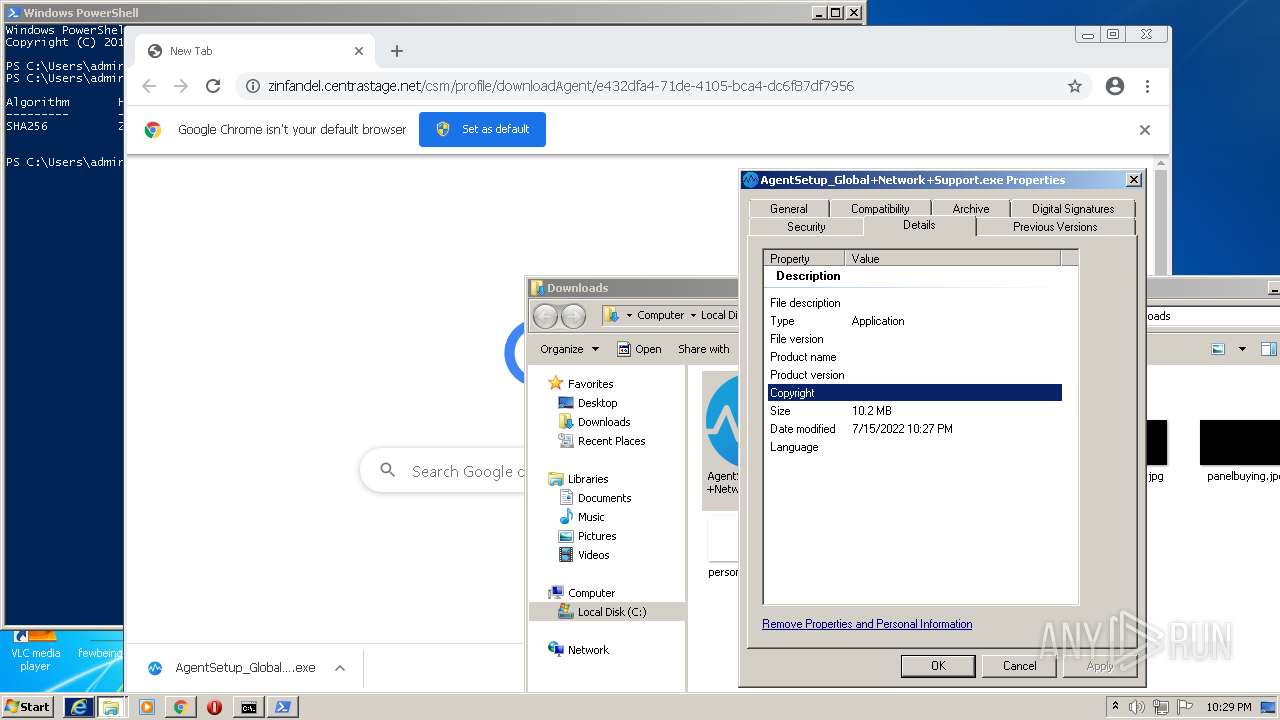1280x720 pixels.
Task: Click the Value column header
Action: (x=952, y=258)
